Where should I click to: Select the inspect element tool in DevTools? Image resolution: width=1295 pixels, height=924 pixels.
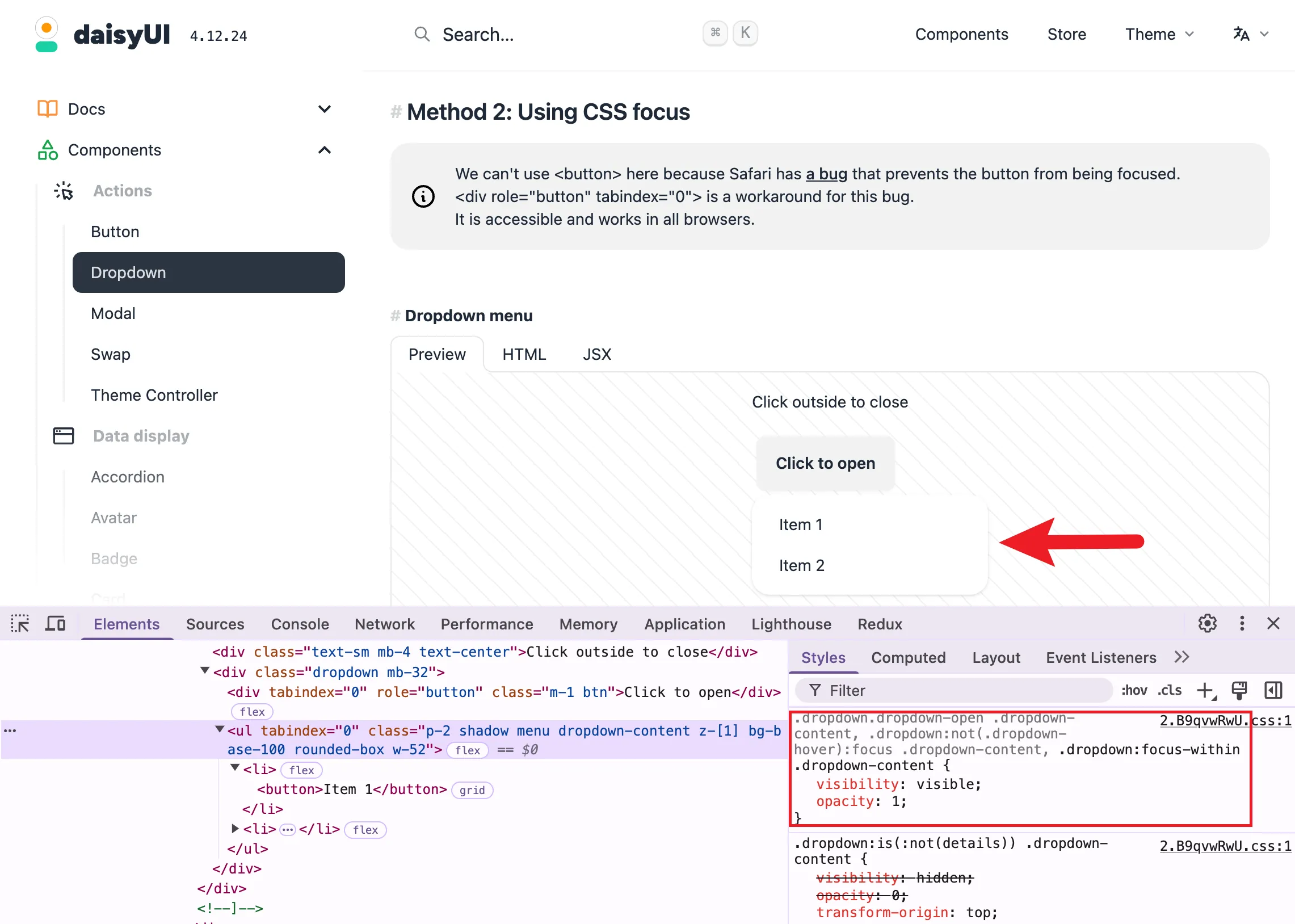19,623
